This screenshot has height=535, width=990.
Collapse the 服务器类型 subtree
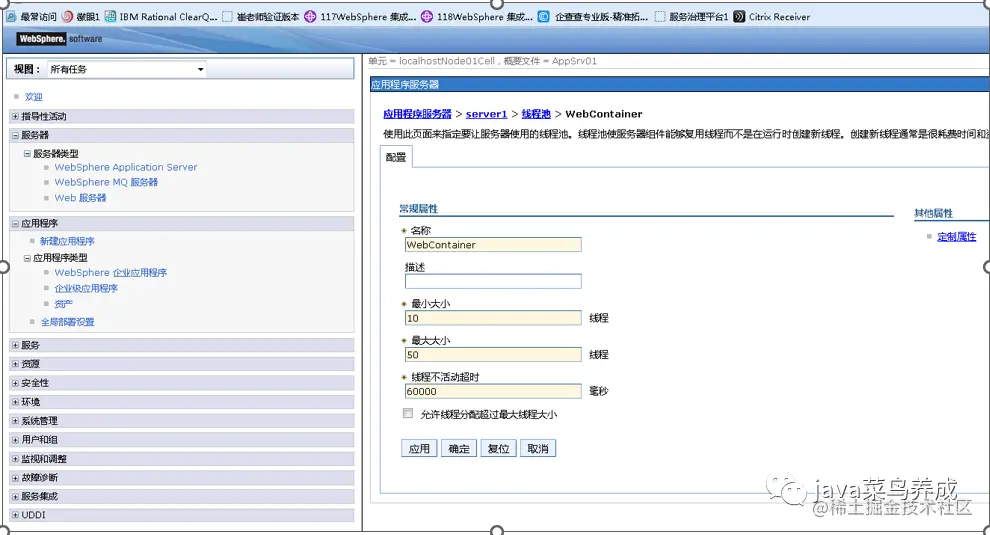(27, 153)
